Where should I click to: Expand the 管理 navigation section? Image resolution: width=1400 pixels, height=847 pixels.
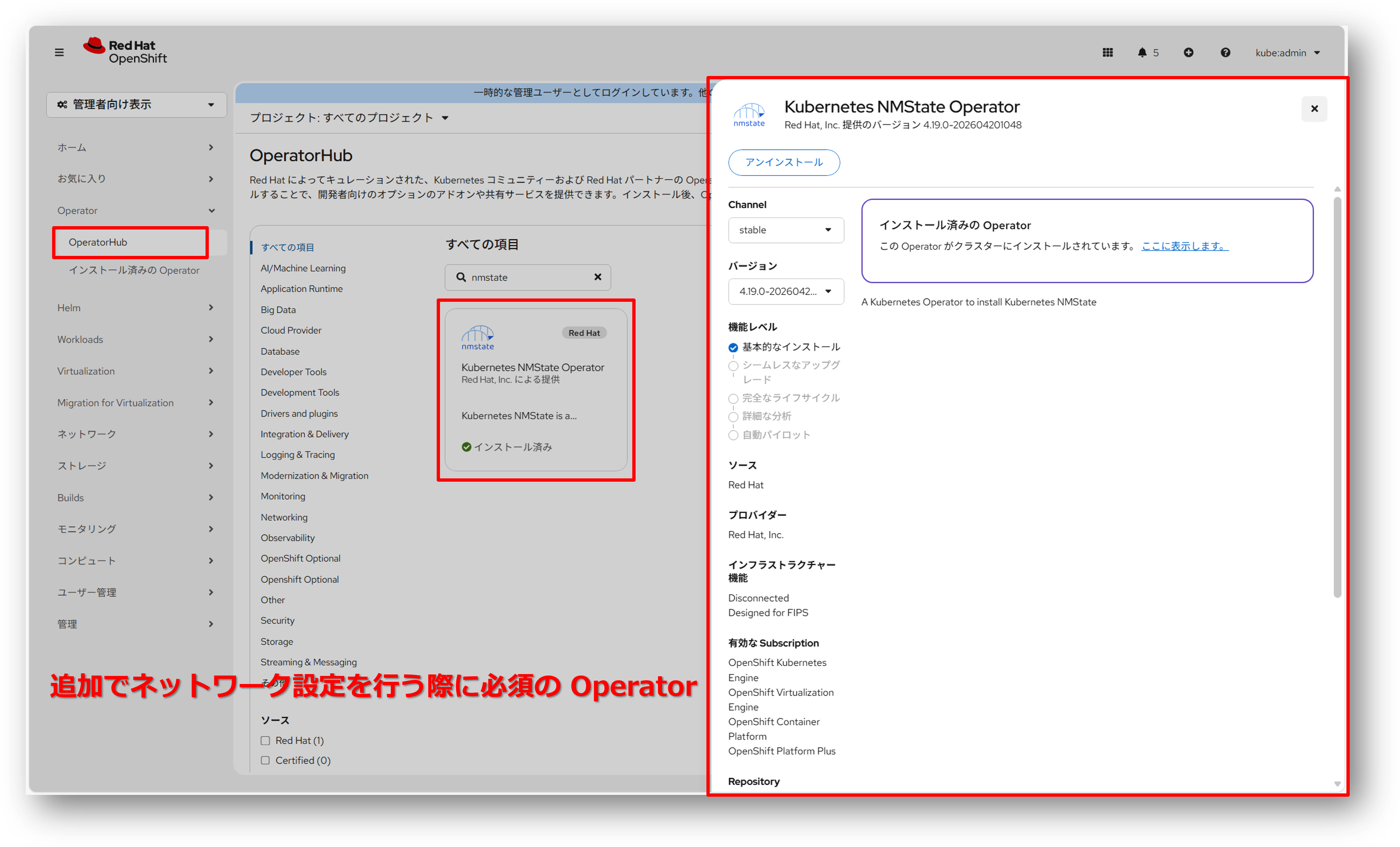(137, 624)
